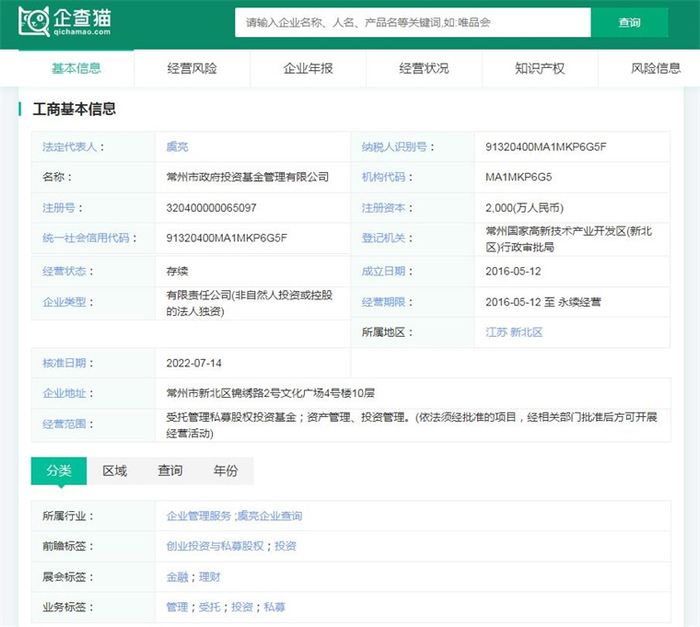Open the 知识产权 tab
This screenshot has width=700, height=627.
click(540, 69)
